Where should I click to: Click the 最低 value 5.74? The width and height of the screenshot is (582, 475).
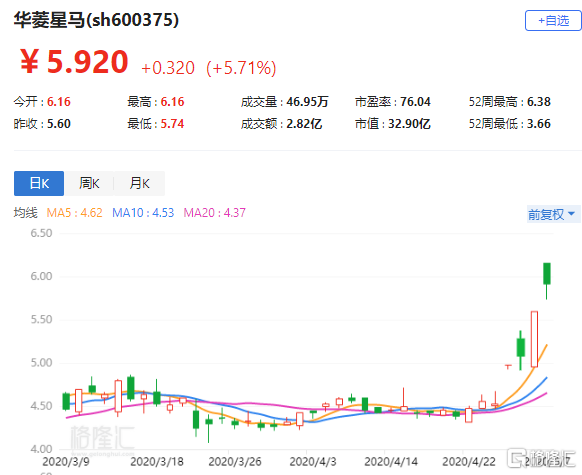(x=172, y=124)
